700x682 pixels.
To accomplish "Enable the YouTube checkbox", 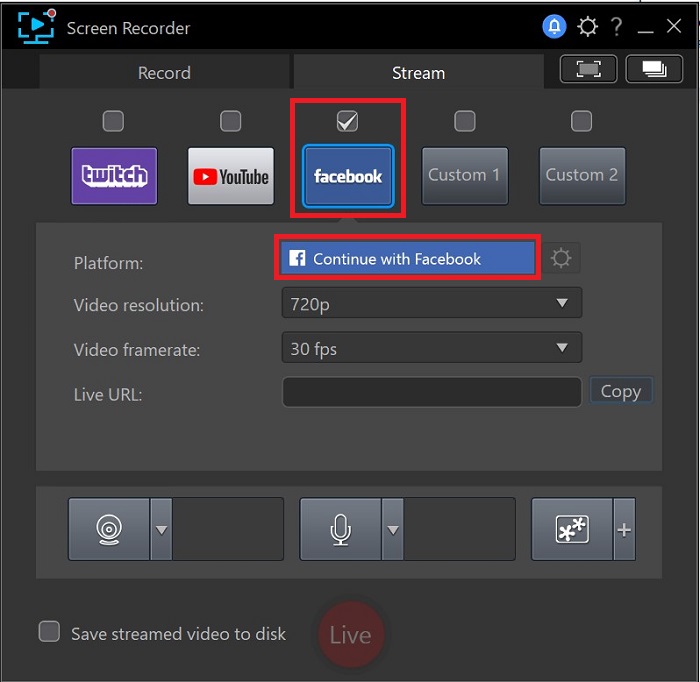I will coord(231,121).
